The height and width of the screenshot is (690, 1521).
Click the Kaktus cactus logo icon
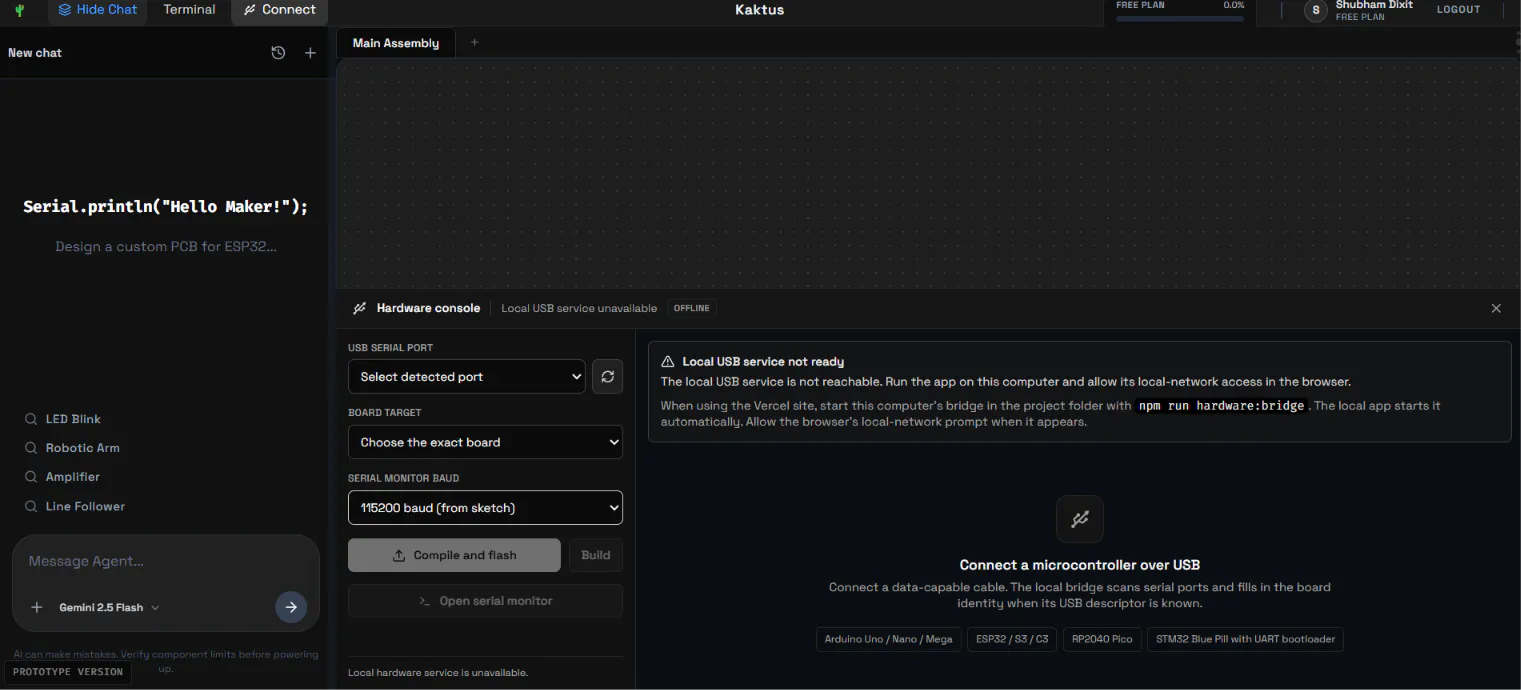tap(20, 10)
